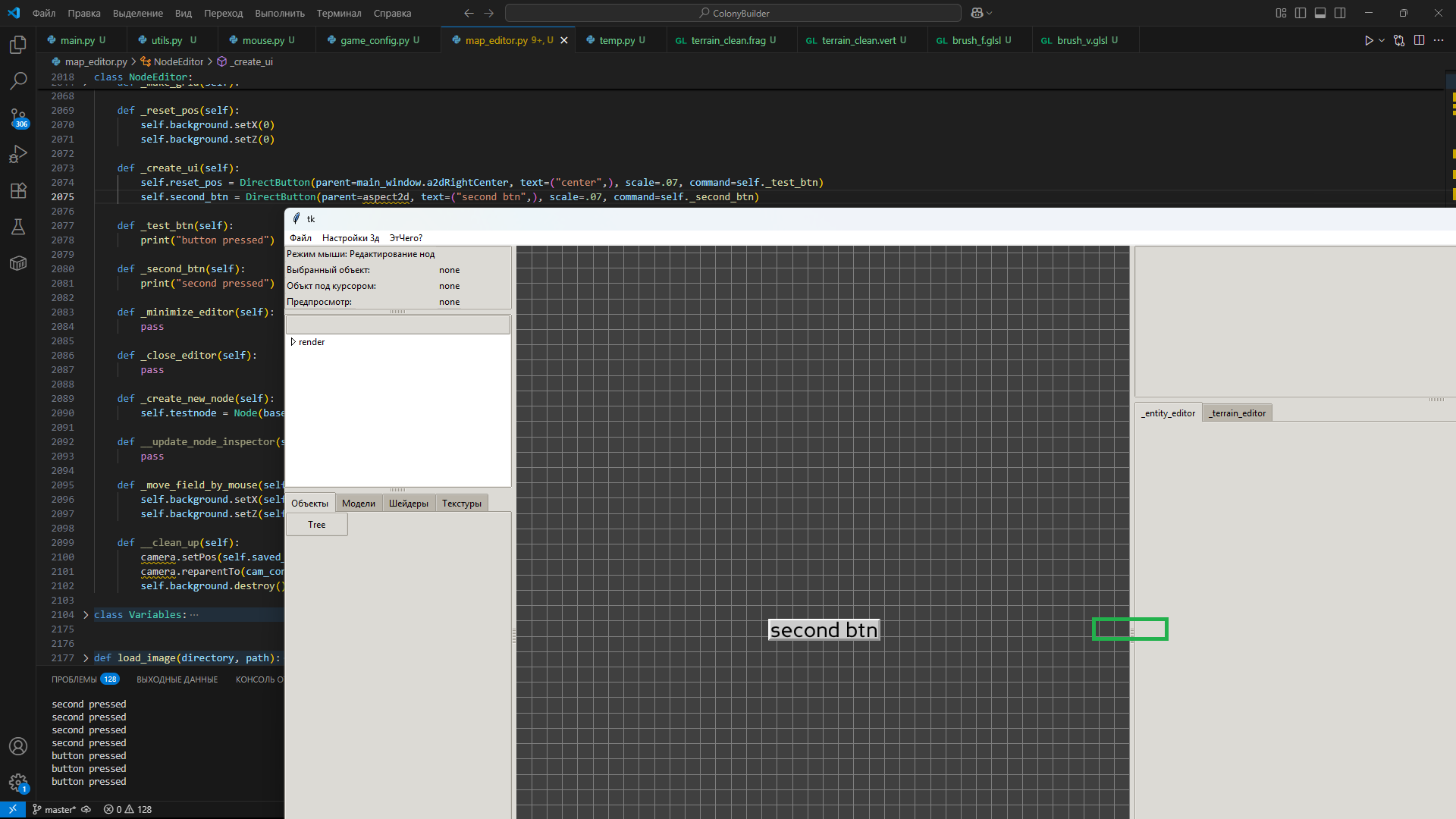Open the Testing flask icon
Screen dimensions: 1456x819
[x=18, y=227]
